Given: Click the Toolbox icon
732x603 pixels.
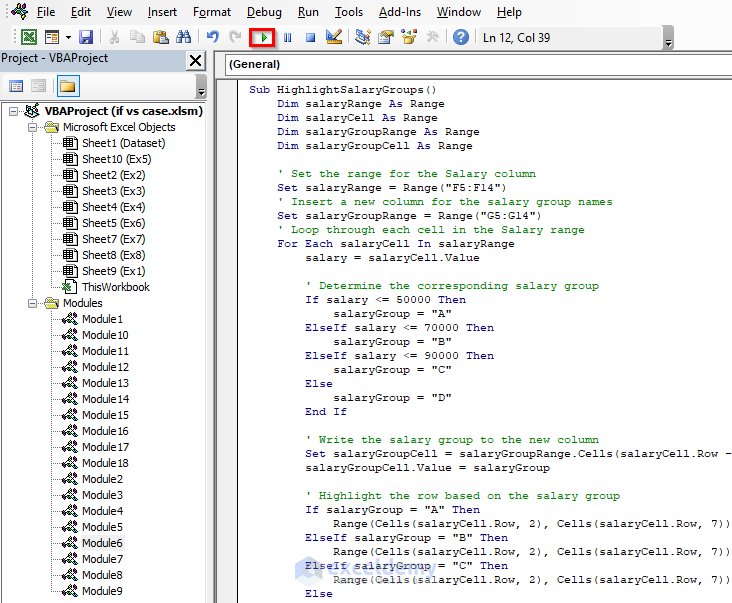Looking at the screenshot, I should tap(433, 37).
